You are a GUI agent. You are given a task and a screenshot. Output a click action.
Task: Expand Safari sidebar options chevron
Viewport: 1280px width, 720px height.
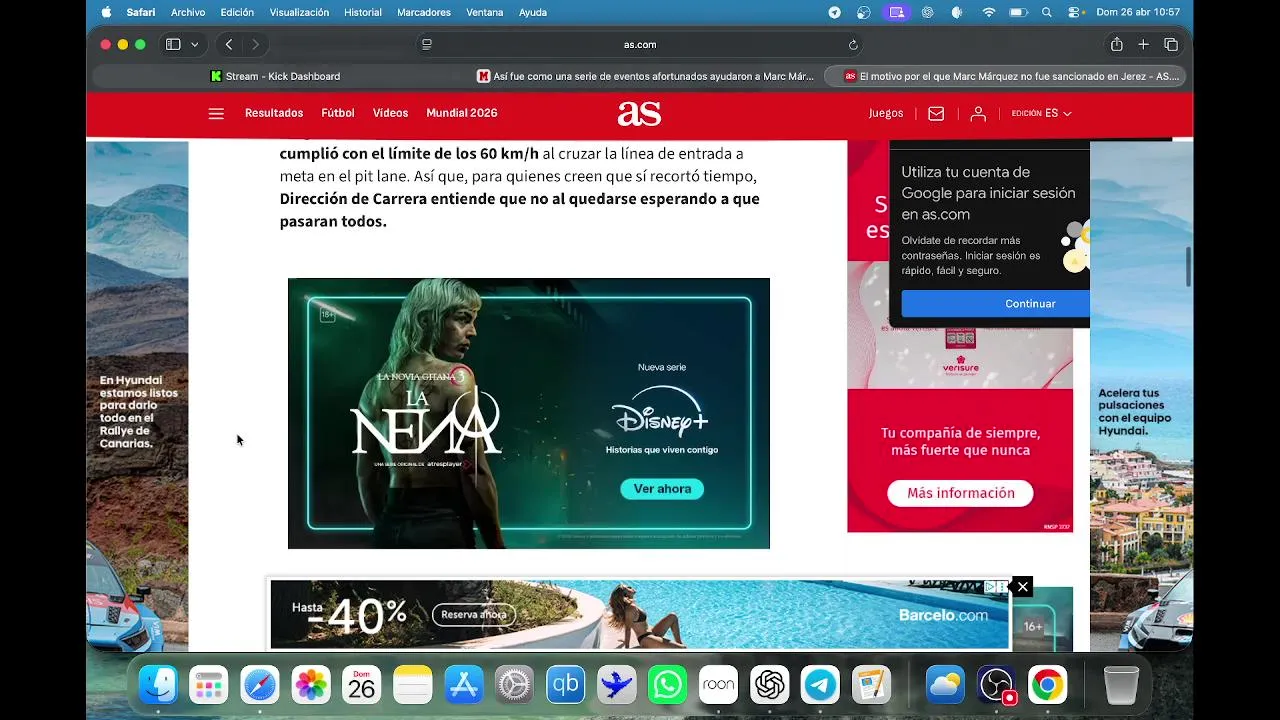(194, 44)
